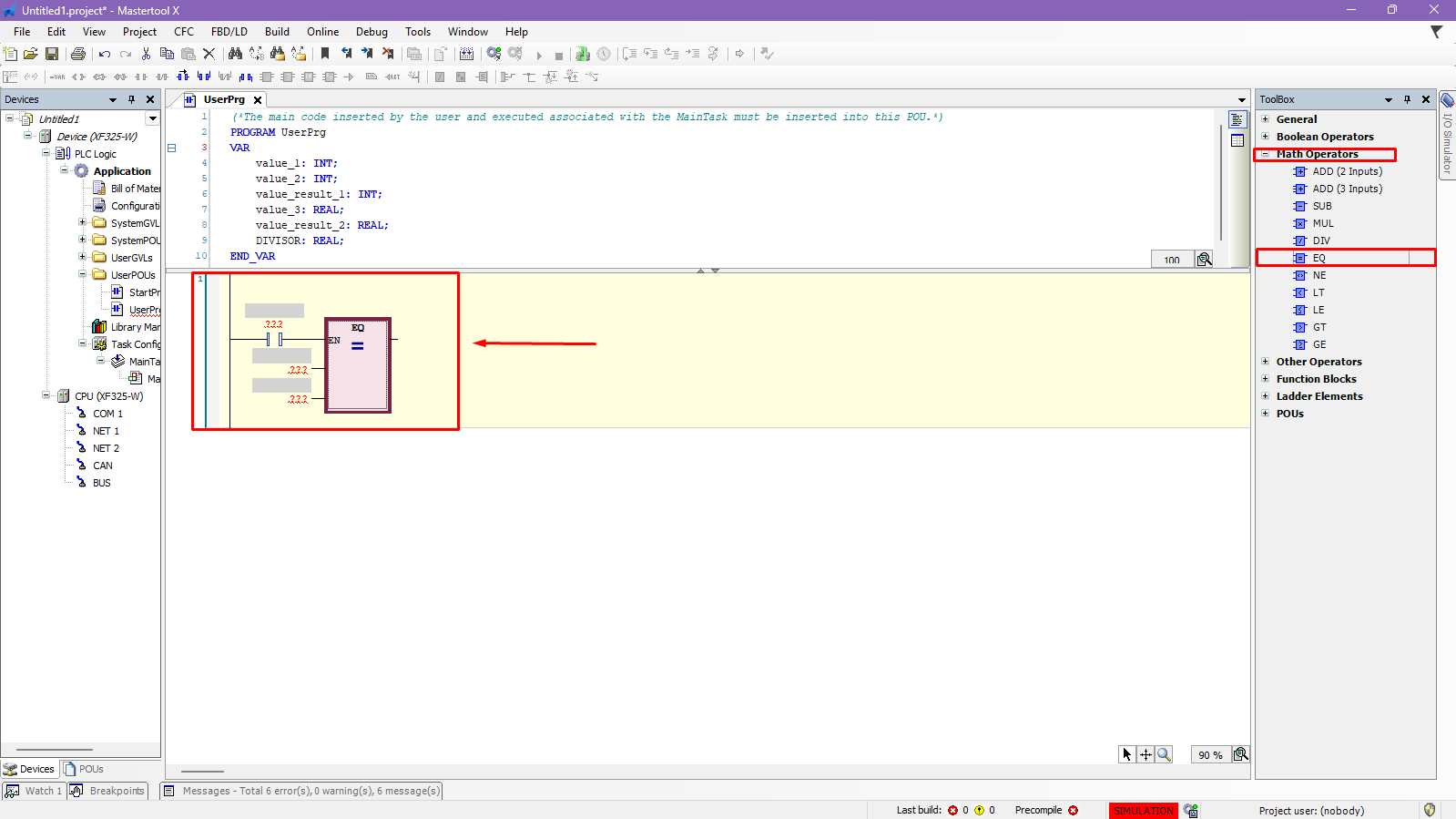Image resolution: width=1456 pixels, height=819 pixels.
Task: Collapse the Math Operators category
Action: (1265, 154)
